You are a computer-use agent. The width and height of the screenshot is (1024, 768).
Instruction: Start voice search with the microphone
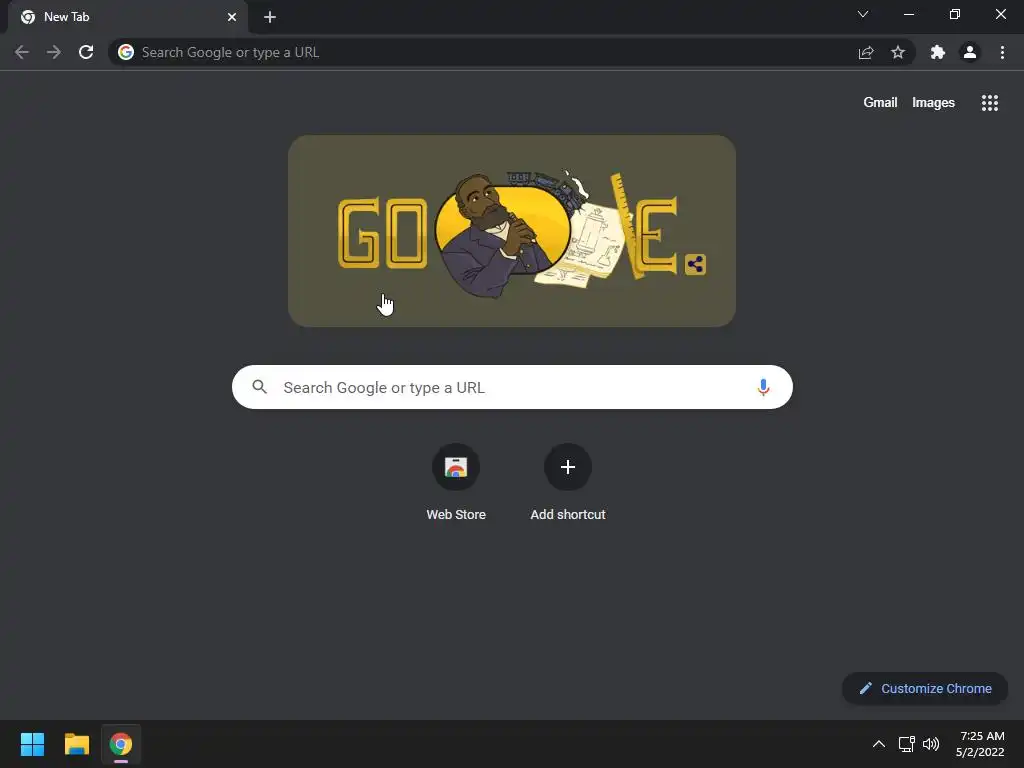pos(763,387)
